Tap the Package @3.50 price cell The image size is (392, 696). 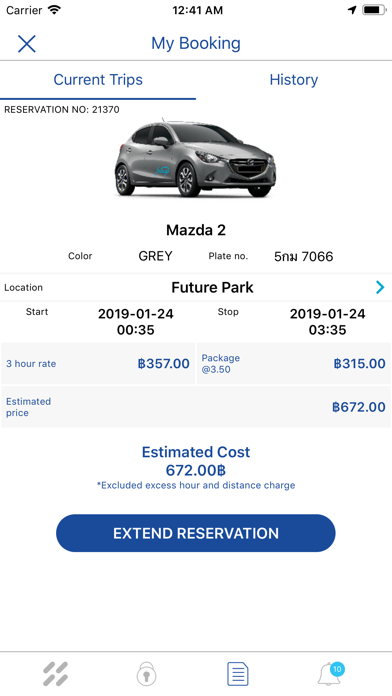tap(293, 364)
